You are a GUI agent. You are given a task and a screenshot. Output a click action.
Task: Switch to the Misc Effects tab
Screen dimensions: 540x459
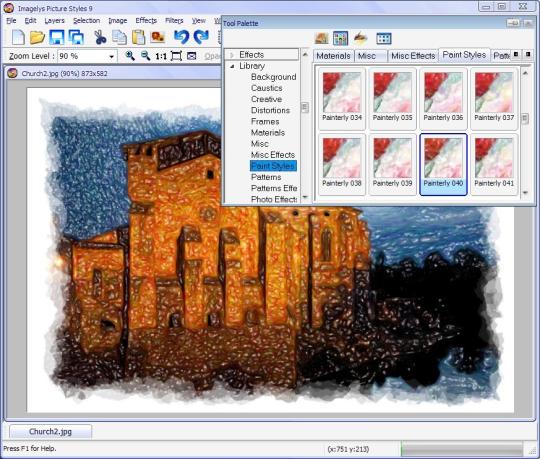coord(413,56)
